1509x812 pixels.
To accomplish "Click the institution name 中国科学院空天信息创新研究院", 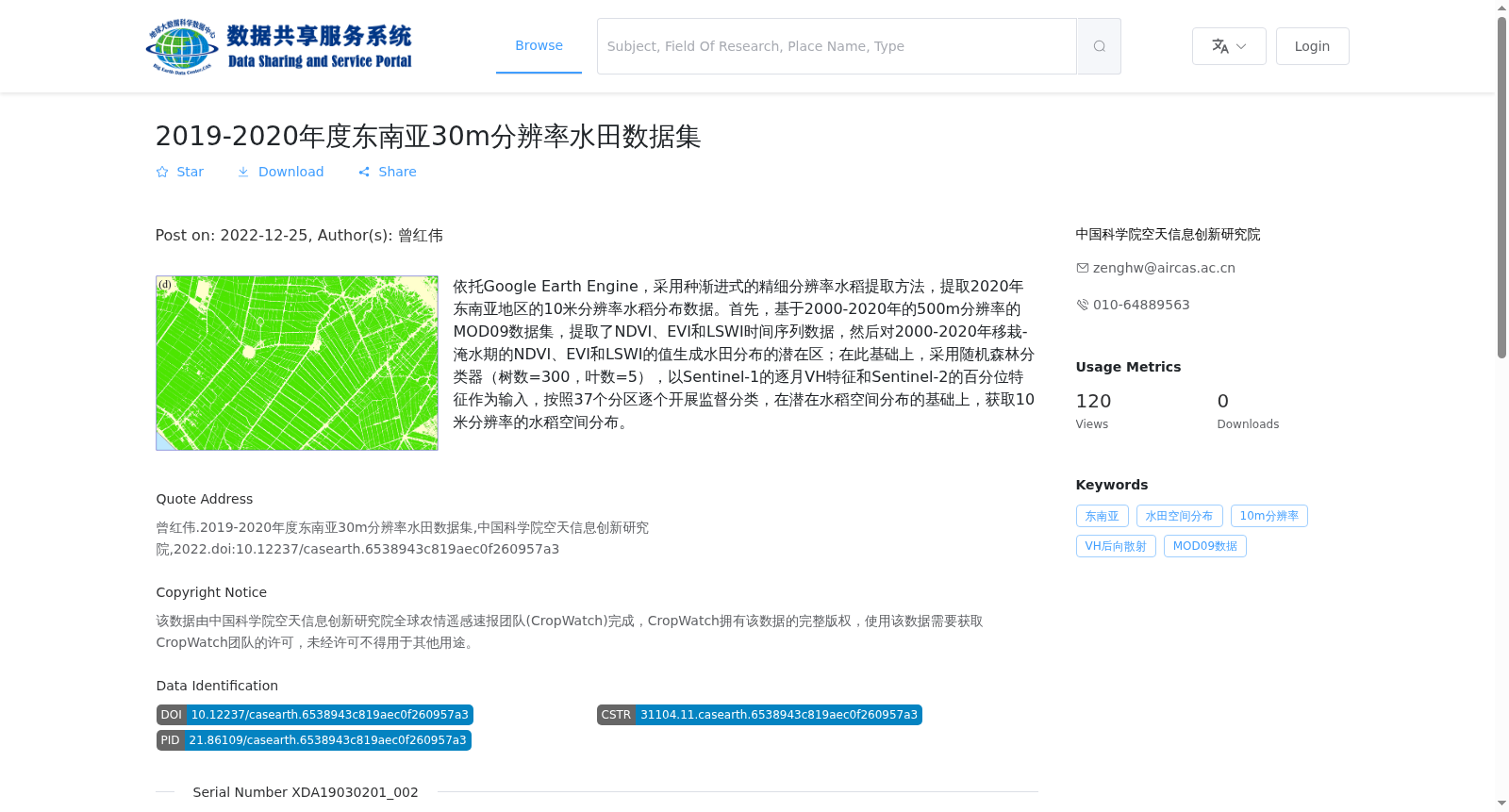I will tap(1168, 235).
